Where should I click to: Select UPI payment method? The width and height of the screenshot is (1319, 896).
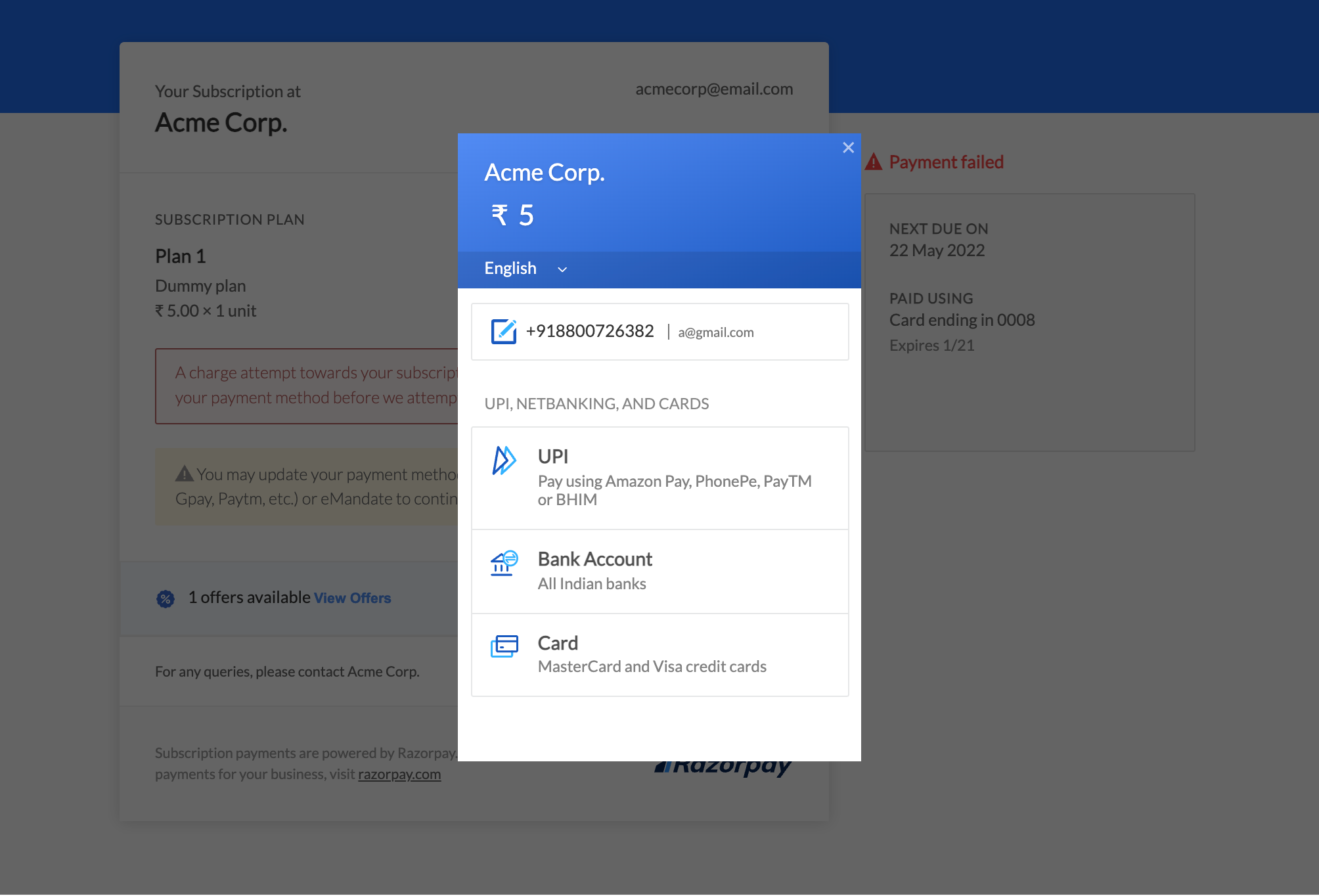click(x=659, y=478)
